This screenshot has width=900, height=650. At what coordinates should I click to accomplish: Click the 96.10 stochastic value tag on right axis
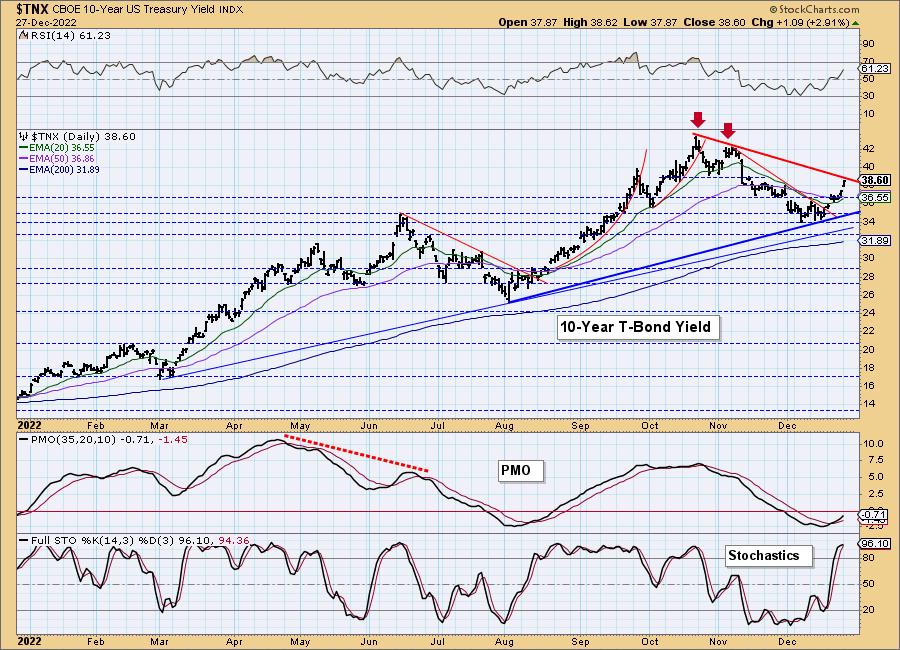tap(875, 543)
